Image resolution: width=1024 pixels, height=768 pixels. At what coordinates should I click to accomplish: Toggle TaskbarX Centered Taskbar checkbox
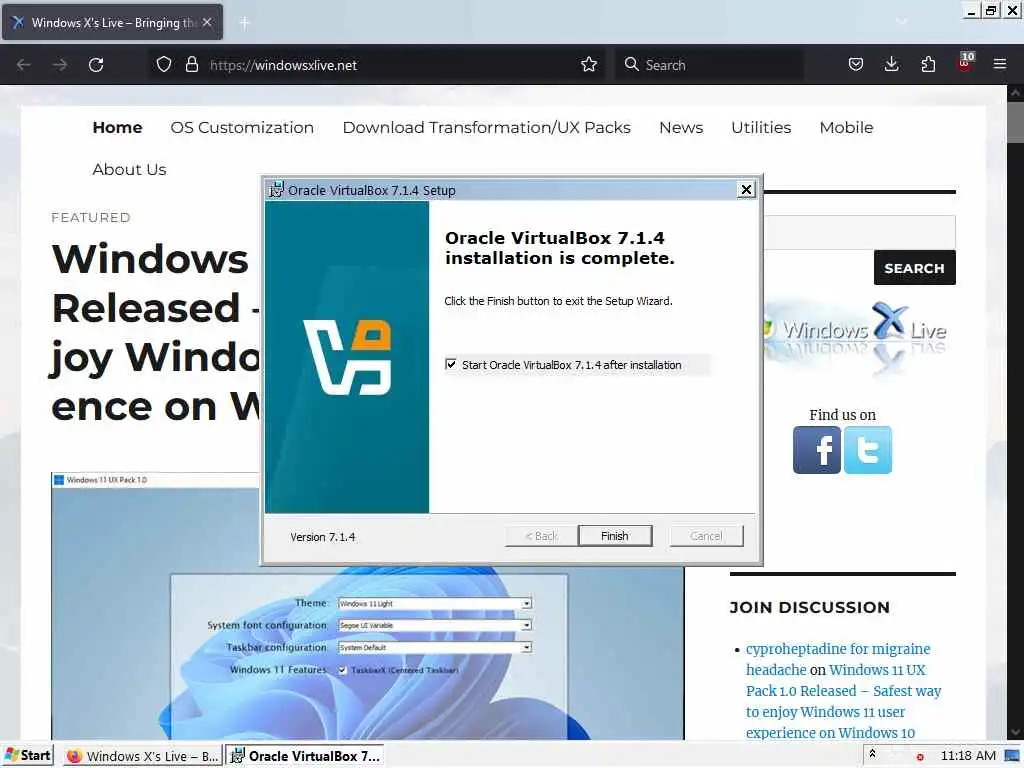click(x=342, y=669)
